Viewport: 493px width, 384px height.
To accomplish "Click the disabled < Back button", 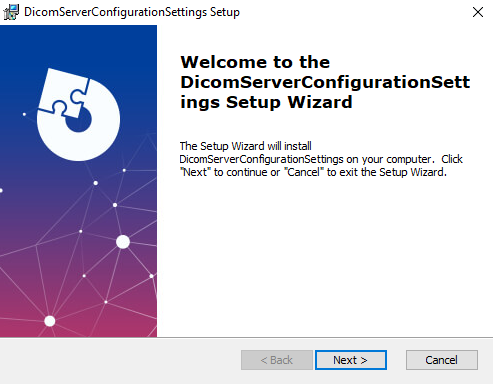I will pos(277,360).
